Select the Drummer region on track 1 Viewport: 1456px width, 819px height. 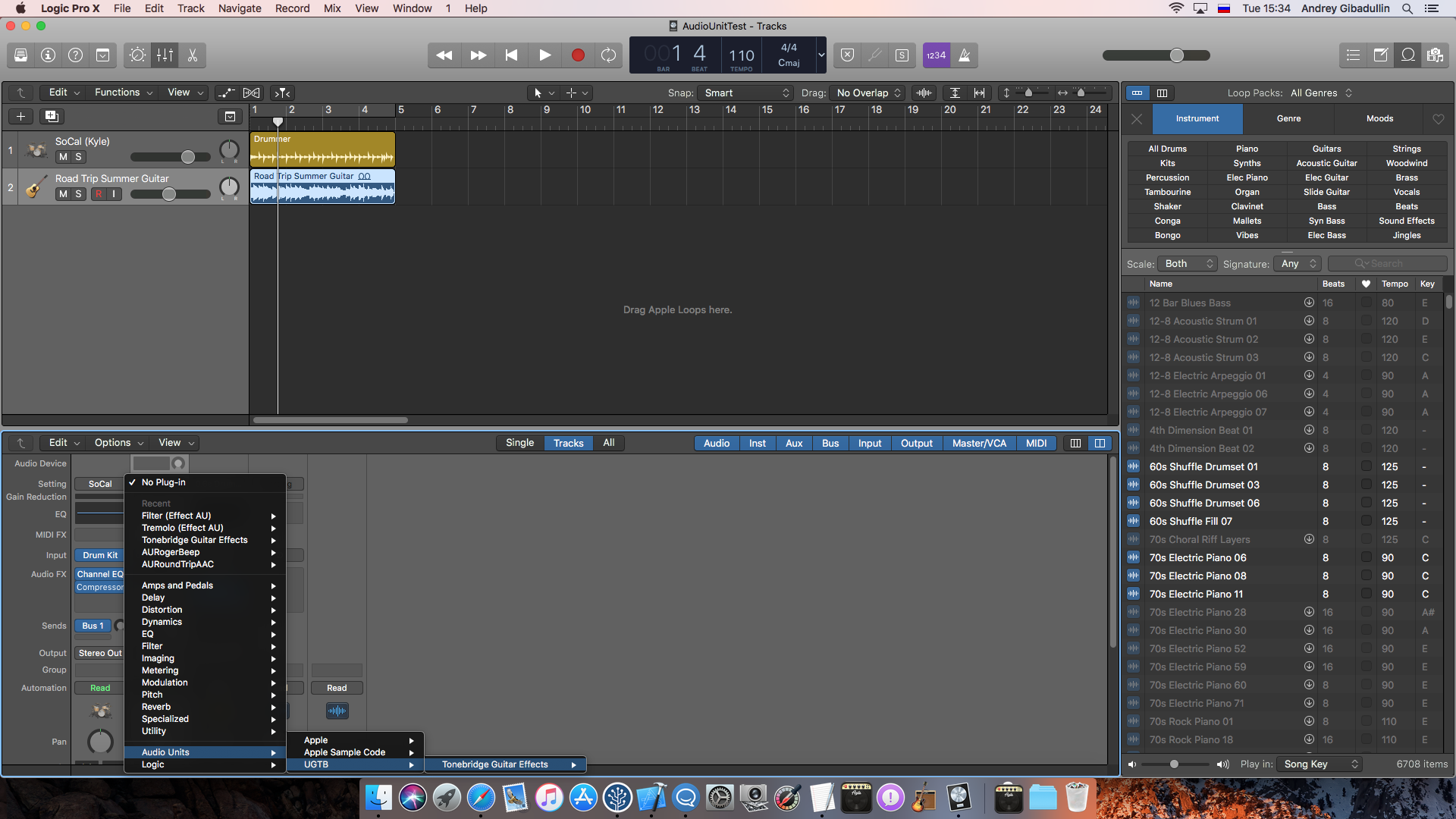(x=323, y=149)
